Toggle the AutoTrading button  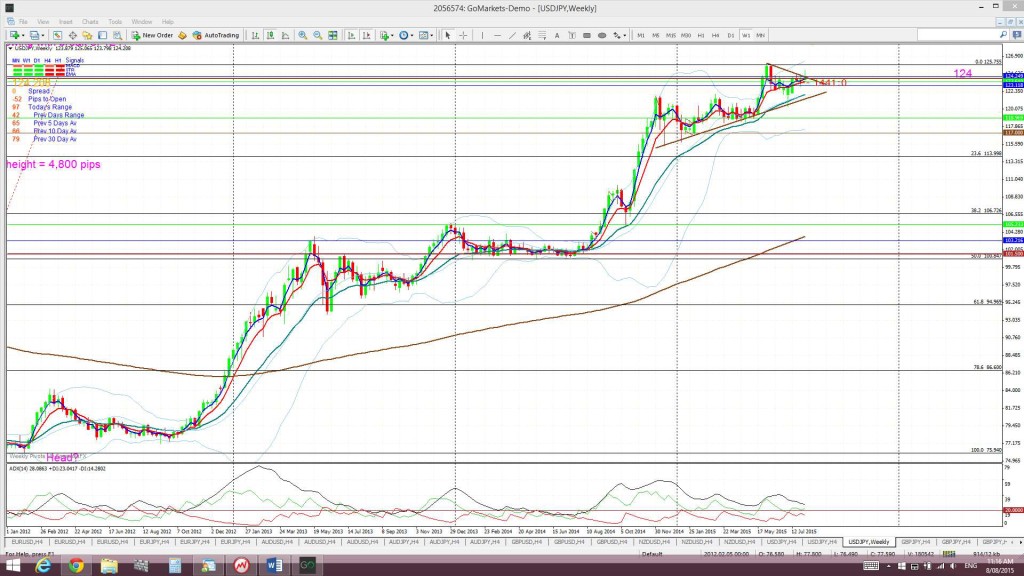[216, 35]
